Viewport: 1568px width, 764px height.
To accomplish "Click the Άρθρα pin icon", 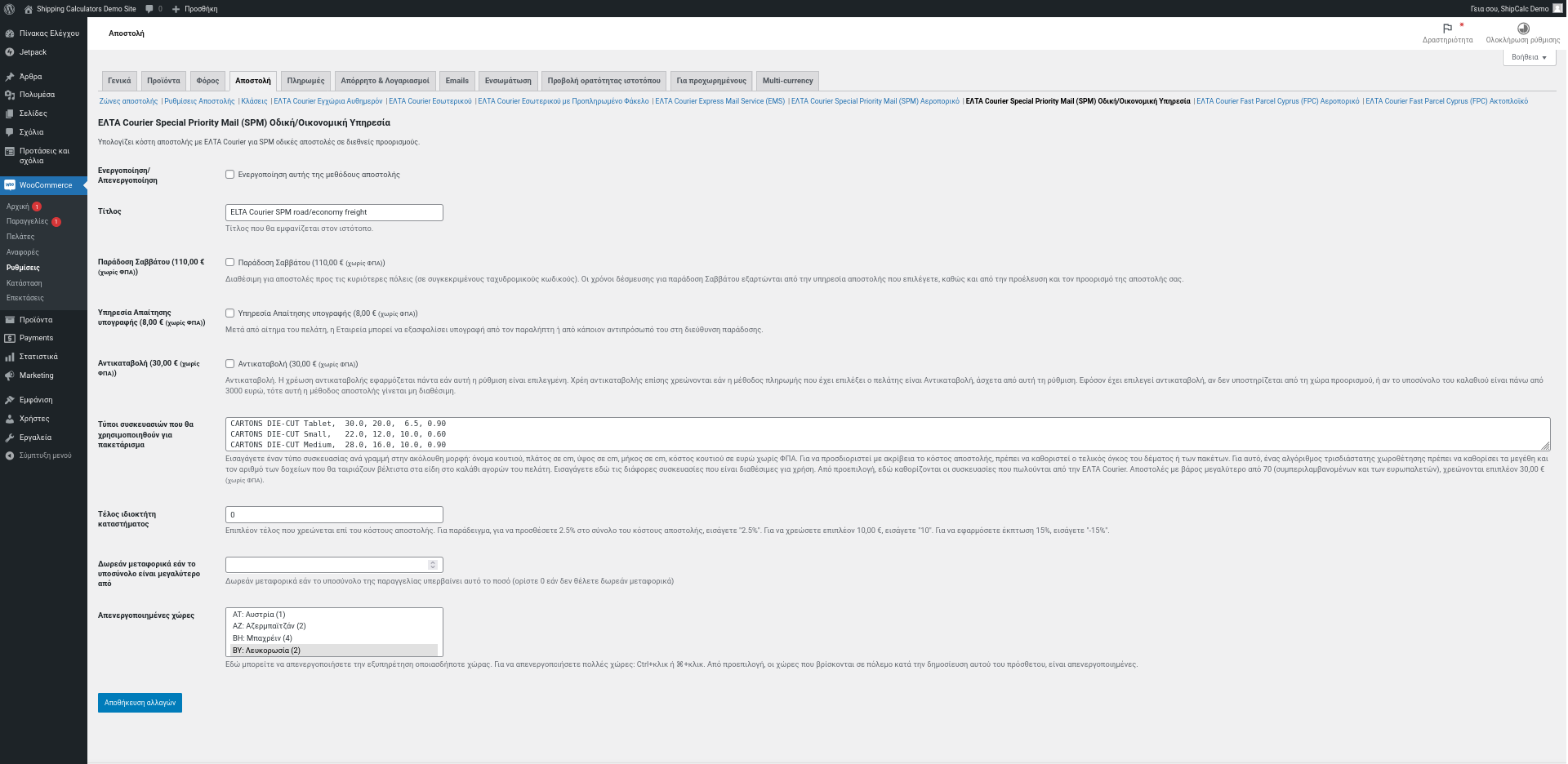I will (x=10, y=77).
